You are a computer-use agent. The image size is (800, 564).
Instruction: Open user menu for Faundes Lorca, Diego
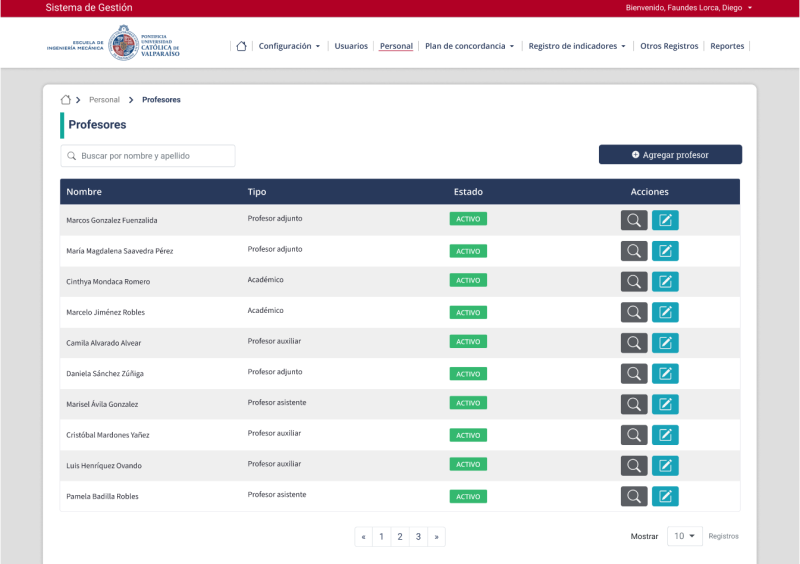coord(688,8)
